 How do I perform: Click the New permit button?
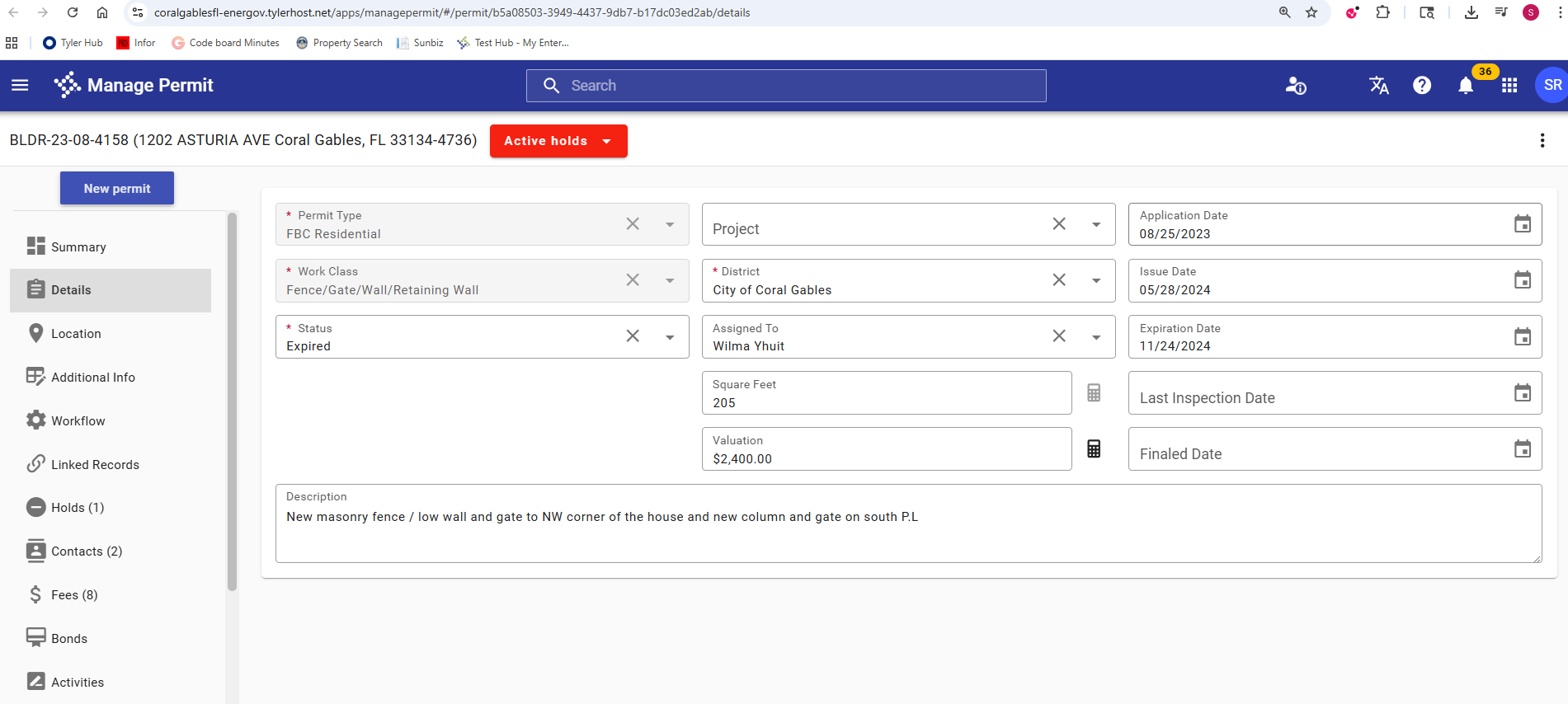click(x=117, y=189)
